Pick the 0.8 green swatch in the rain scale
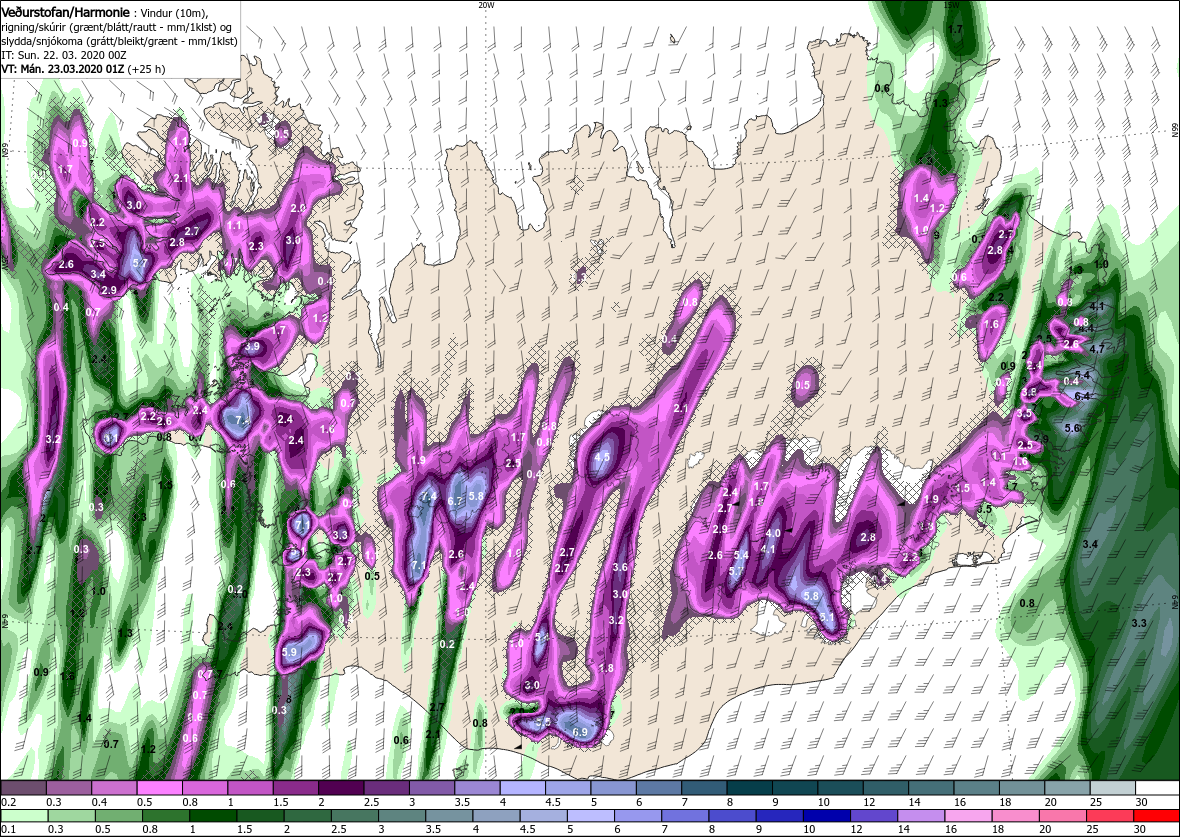The width and height of the screenshot is (1180, 837). (166, 816)
